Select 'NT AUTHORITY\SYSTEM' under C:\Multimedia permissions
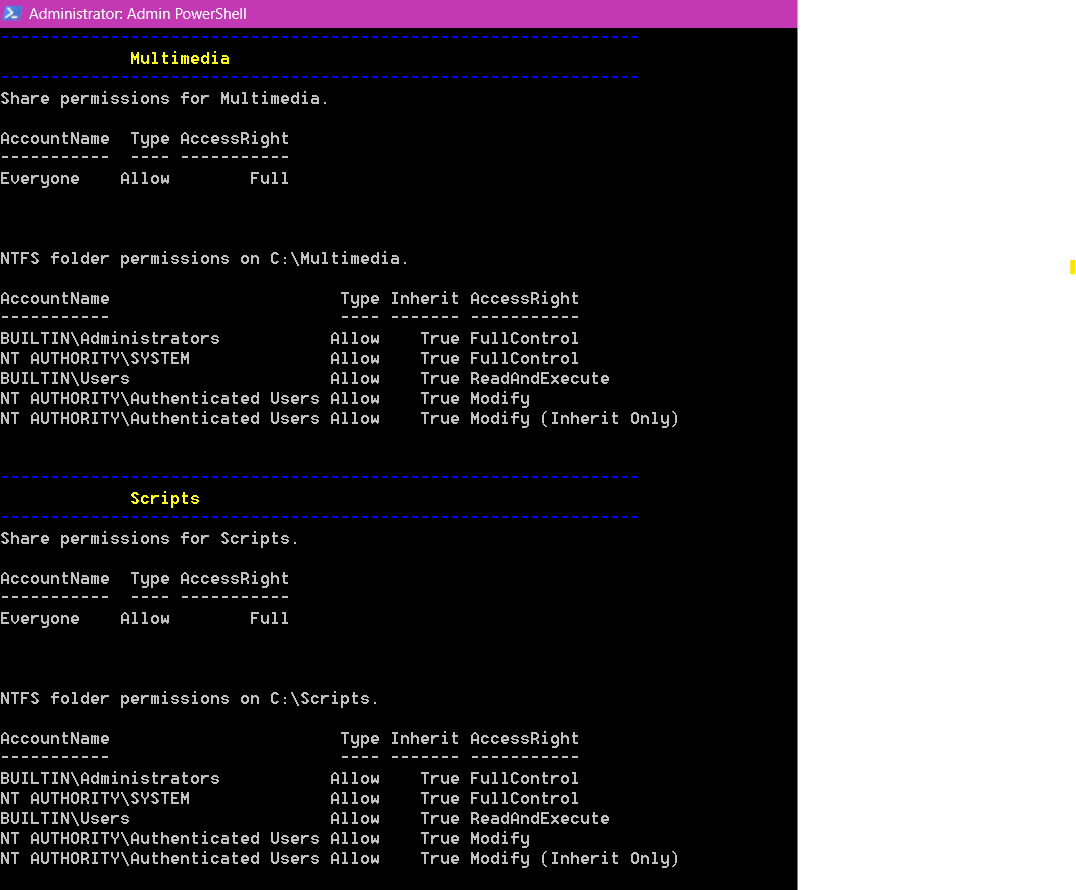 click(x=95, y=358)
